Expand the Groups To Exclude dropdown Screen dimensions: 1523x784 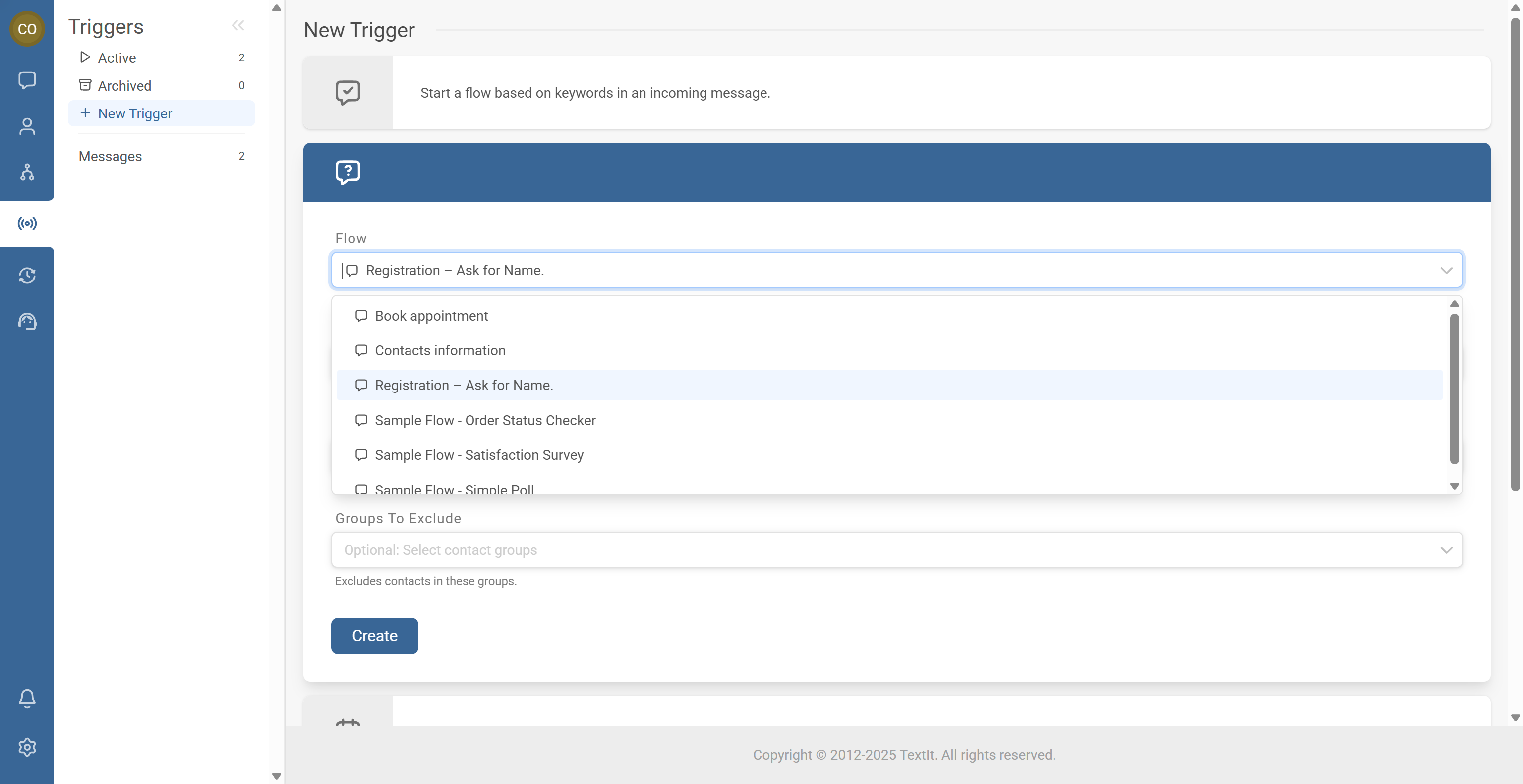[1447, 550]
